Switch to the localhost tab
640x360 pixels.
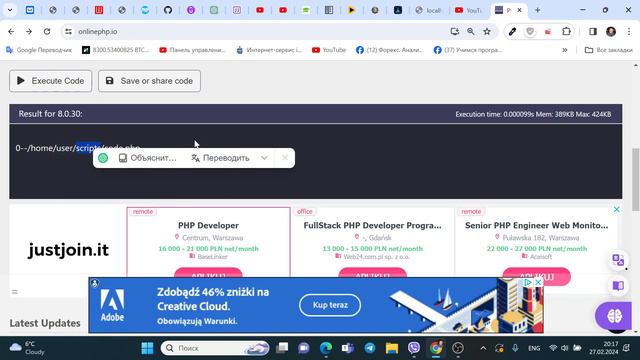[429, 10]
